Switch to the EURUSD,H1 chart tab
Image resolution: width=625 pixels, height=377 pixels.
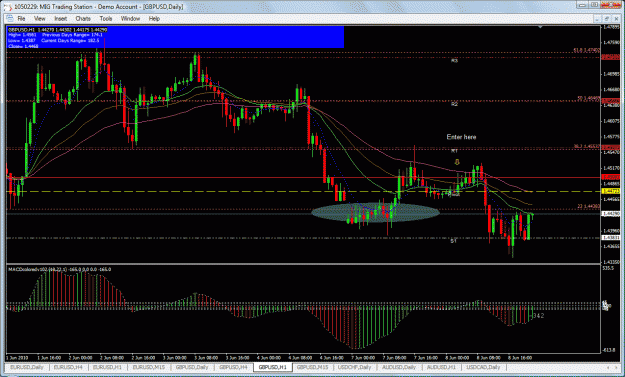point(107,367)
